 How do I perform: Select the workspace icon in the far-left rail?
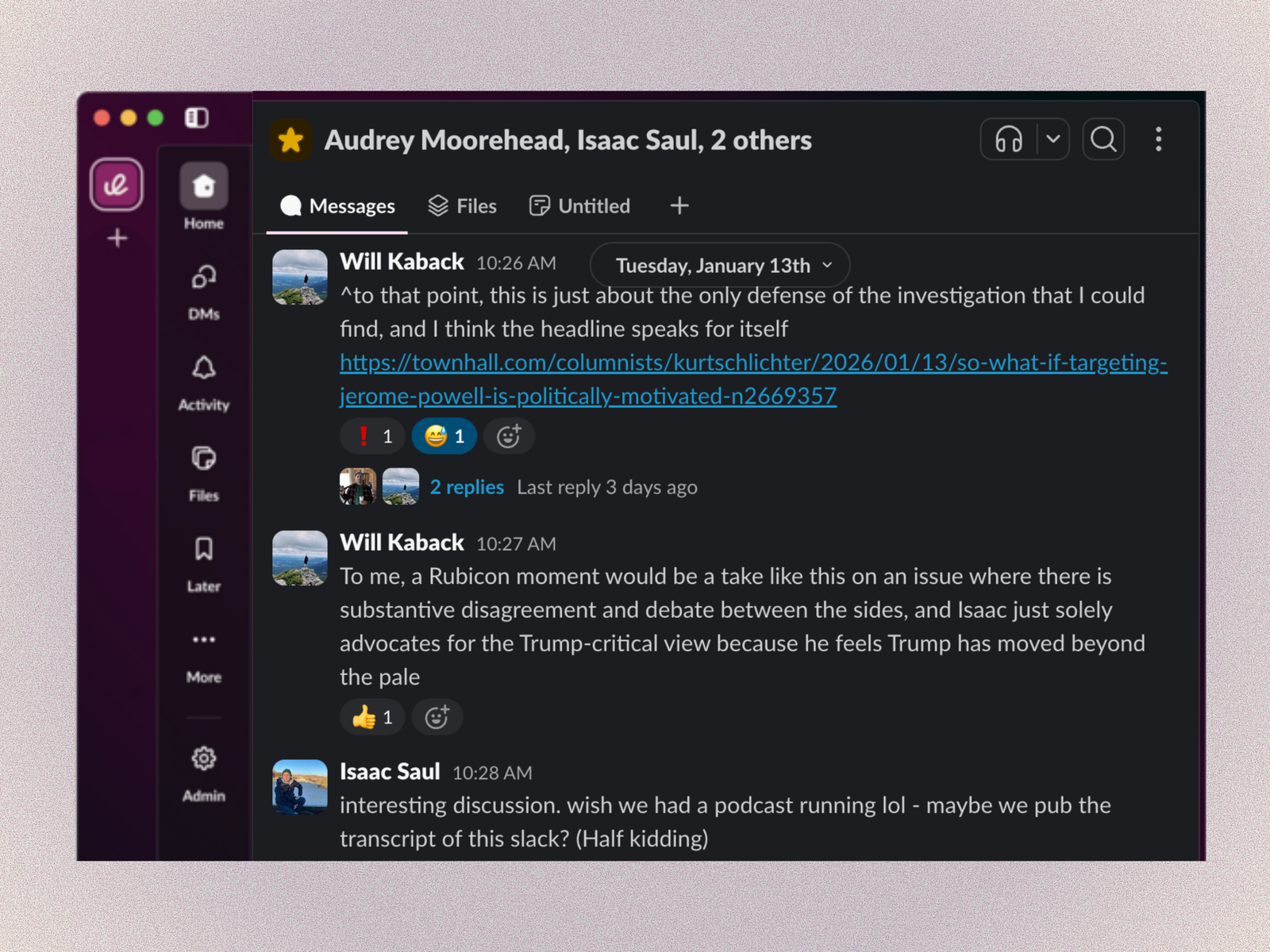116,185
